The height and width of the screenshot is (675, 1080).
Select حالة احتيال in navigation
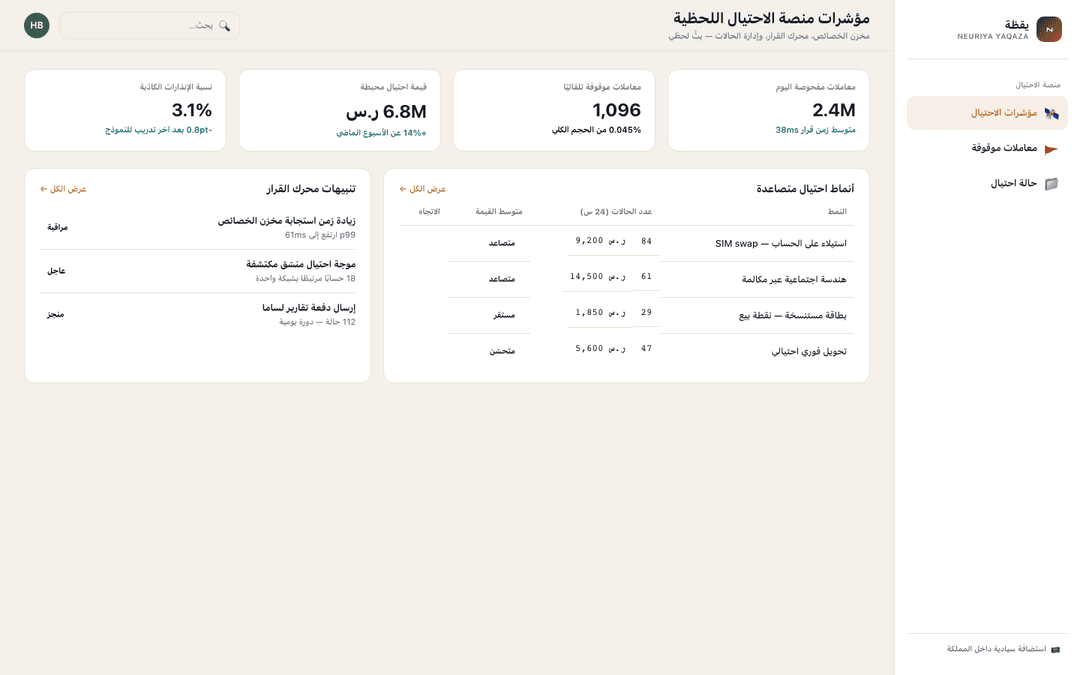tap(986, 183)
